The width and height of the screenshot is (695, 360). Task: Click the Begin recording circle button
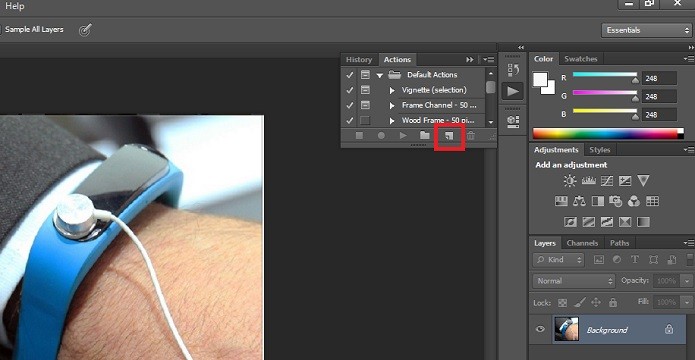point(381,136)
